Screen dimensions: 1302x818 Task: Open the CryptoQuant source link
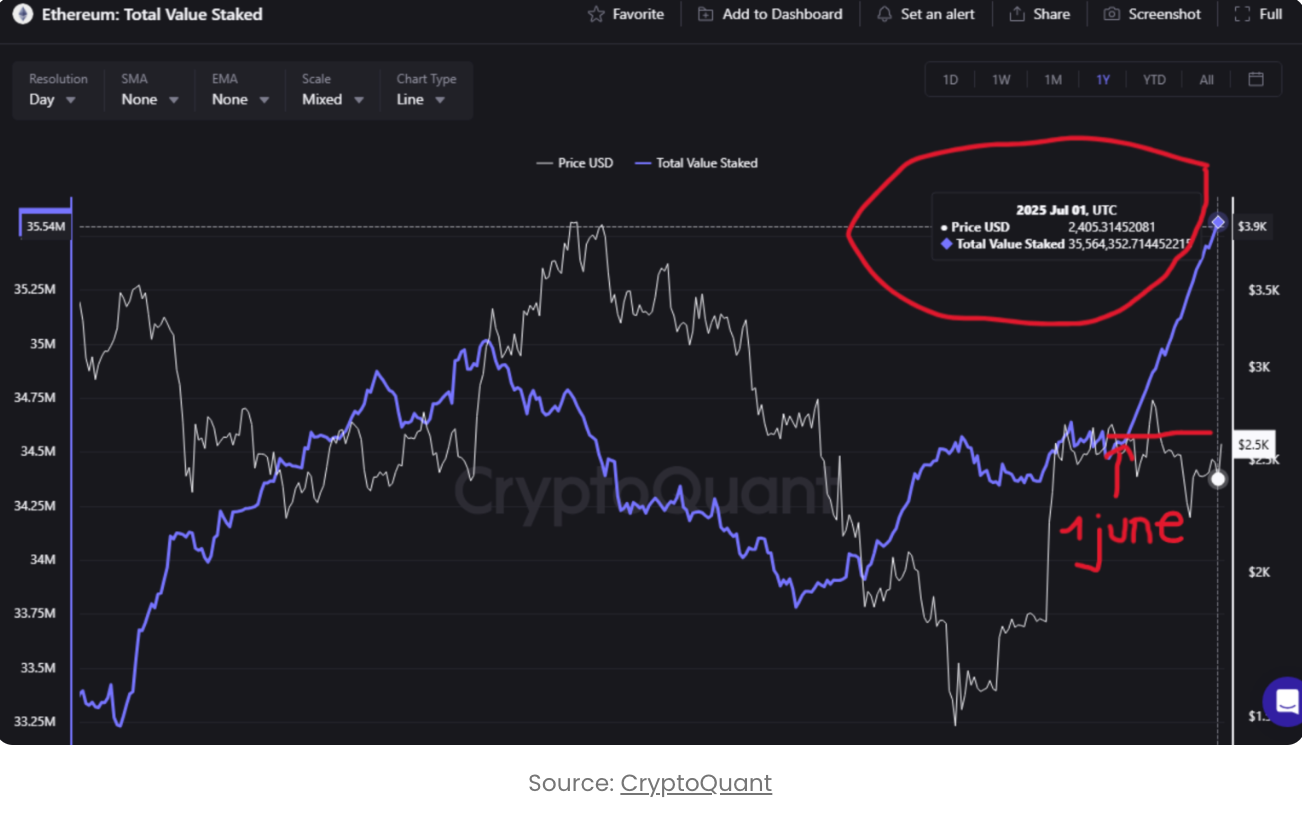(x=696, y=783)
